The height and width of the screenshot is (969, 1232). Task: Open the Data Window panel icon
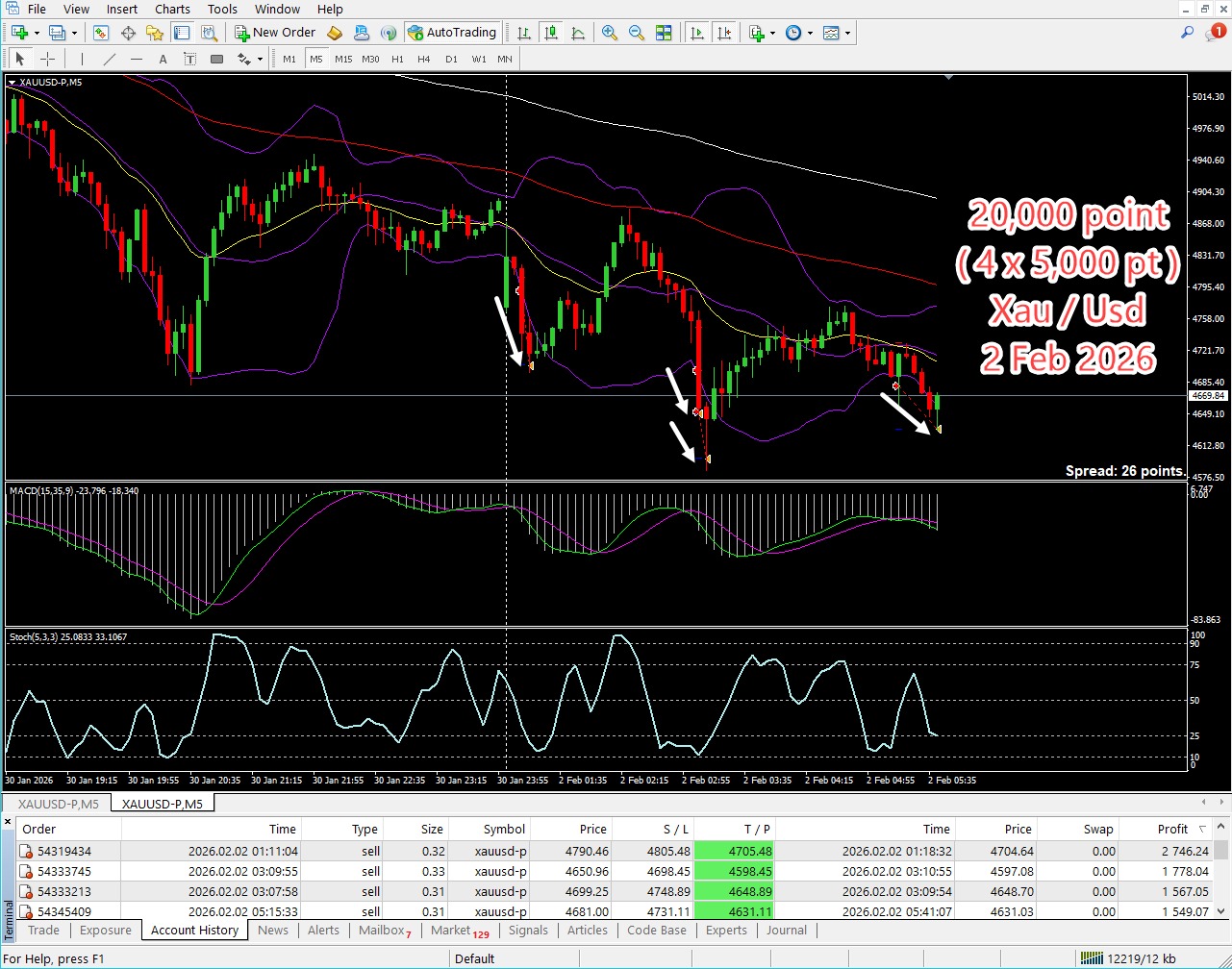(128, 33)
